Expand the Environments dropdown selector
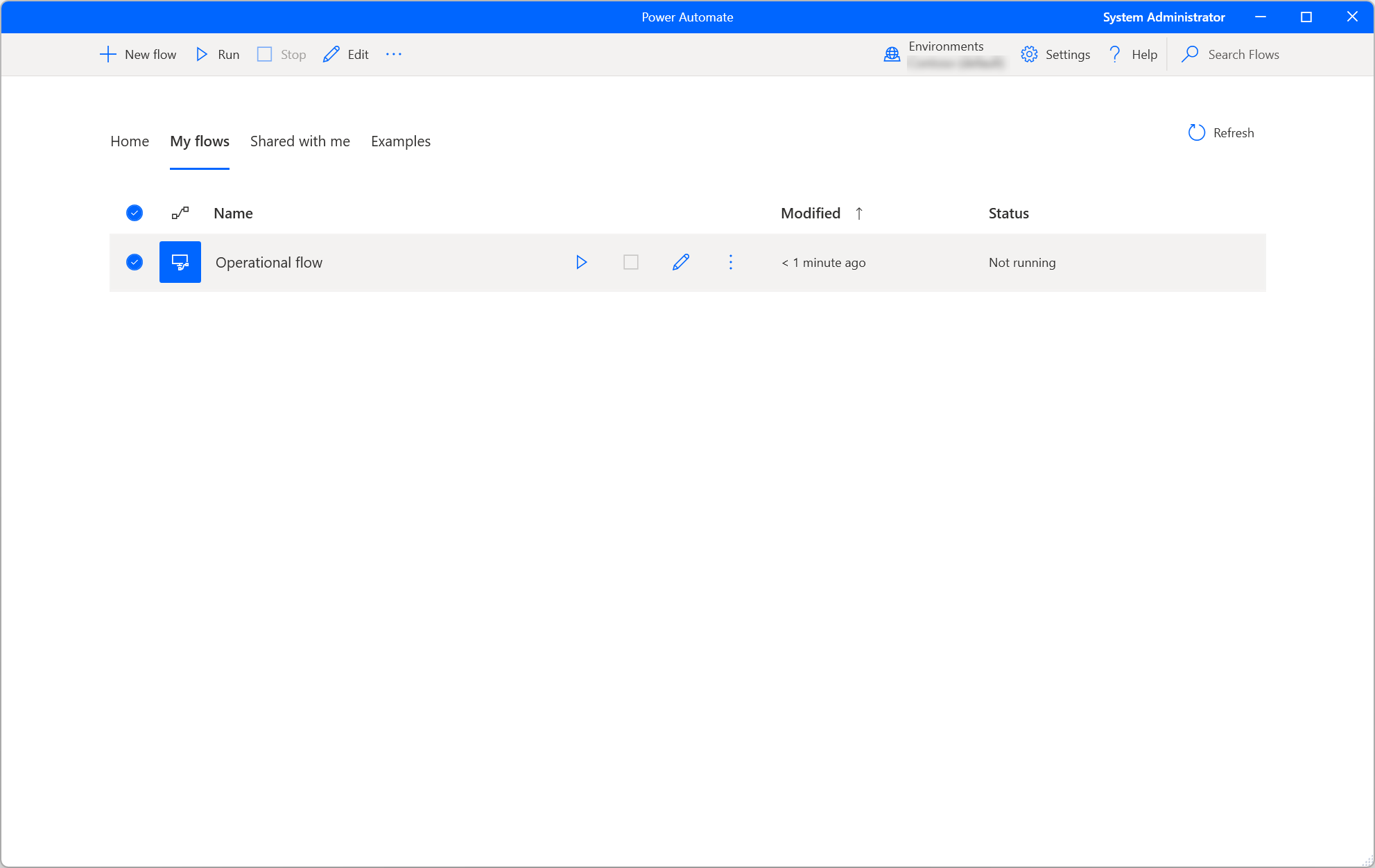 click(x=945, y=54)
